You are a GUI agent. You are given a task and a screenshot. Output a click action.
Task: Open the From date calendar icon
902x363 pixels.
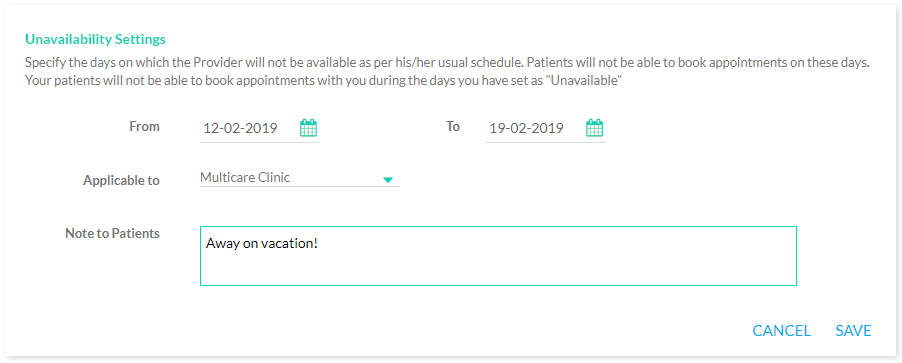tap(308, 128)
